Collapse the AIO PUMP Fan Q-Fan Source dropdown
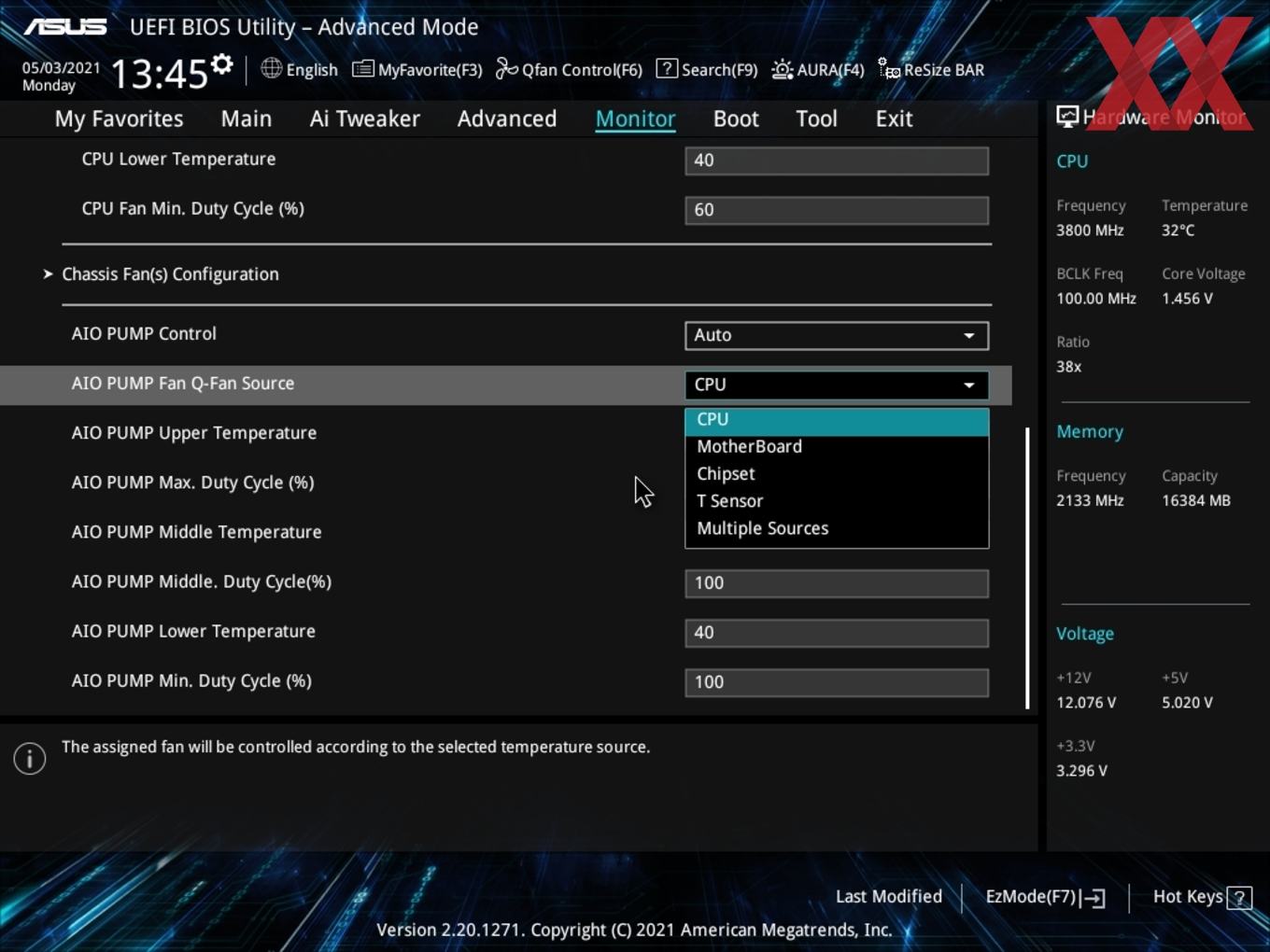 [837, 385]
